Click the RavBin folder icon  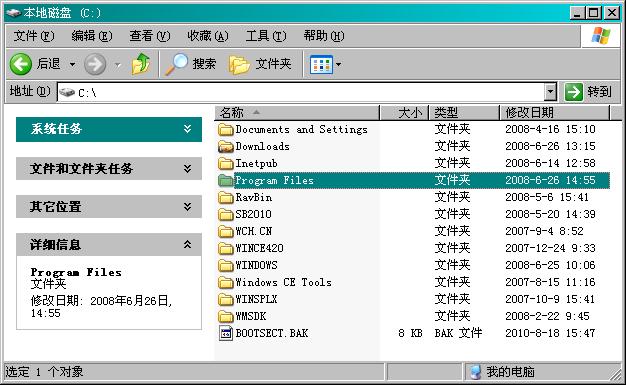click(226, 198)
